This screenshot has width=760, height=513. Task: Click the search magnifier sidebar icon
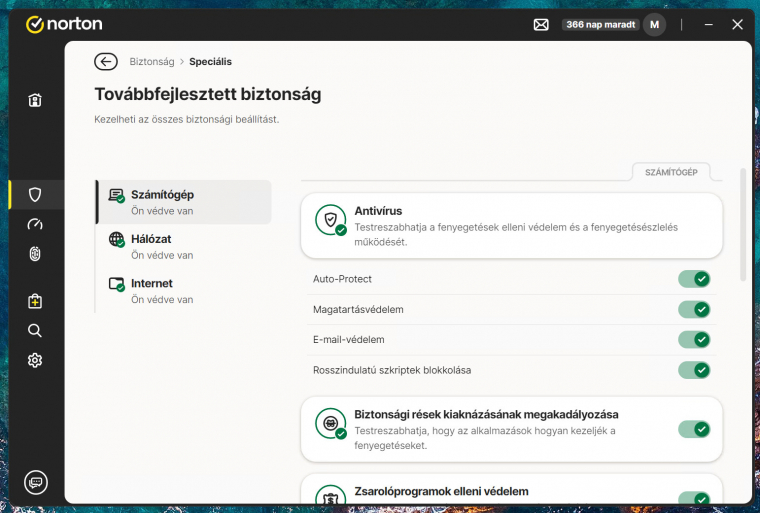tap(35, 330)
